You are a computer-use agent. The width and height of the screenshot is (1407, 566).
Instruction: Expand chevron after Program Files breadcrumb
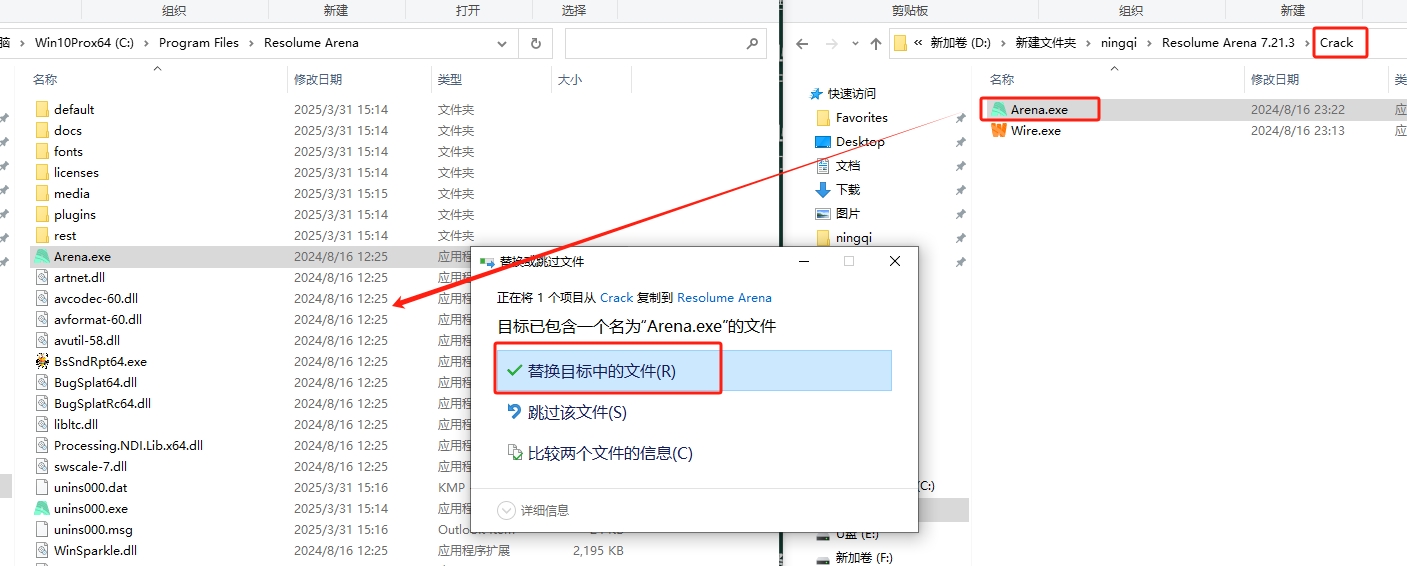(252, 43)
